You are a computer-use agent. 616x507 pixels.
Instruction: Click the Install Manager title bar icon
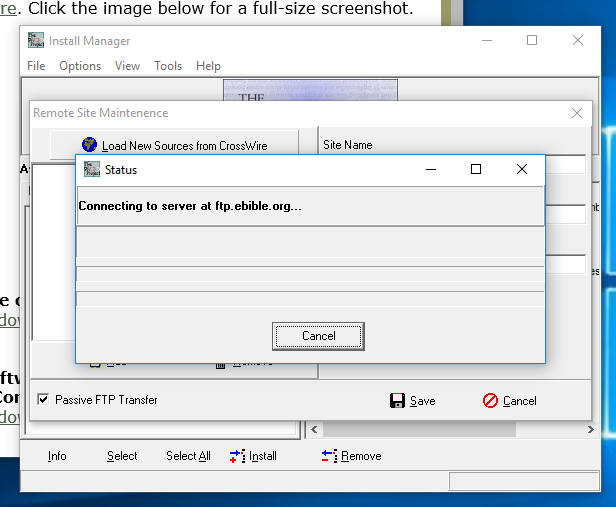(36, 41)
